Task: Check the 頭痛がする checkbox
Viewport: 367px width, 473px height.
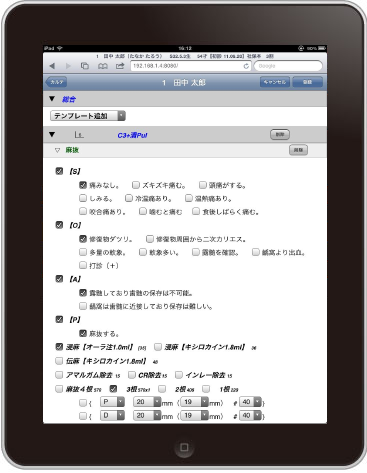Action: [203, 185]
